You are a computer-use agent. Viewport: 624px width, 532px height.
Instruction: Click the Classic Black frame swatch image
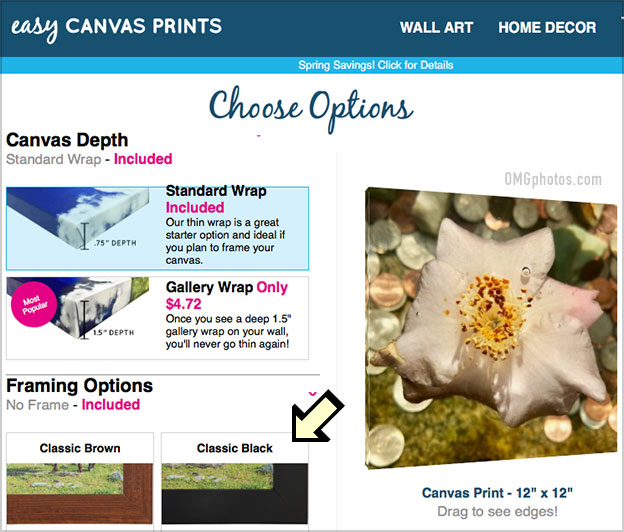235,494
